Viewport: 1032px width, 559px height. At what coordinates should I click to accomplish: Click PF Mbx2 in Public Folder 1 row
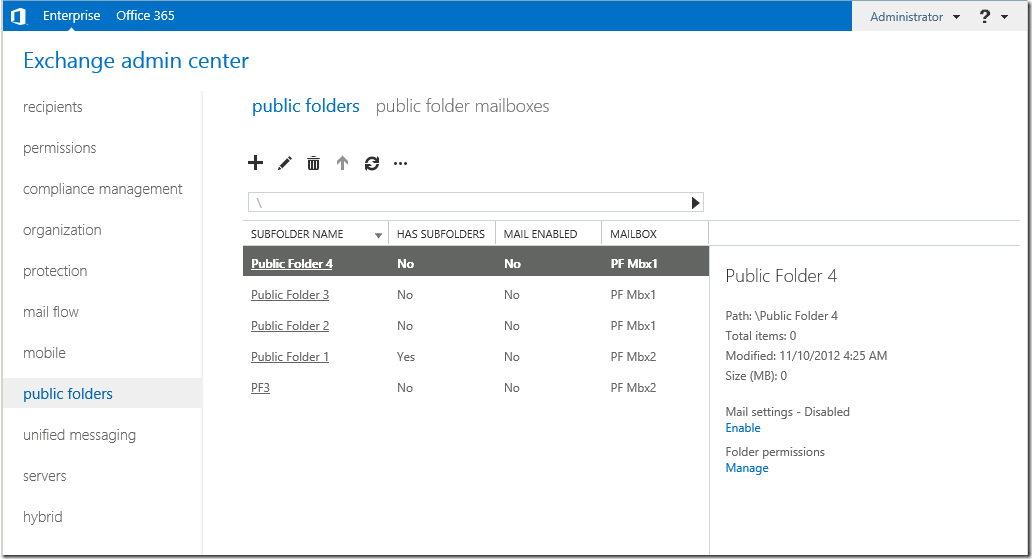633,356
